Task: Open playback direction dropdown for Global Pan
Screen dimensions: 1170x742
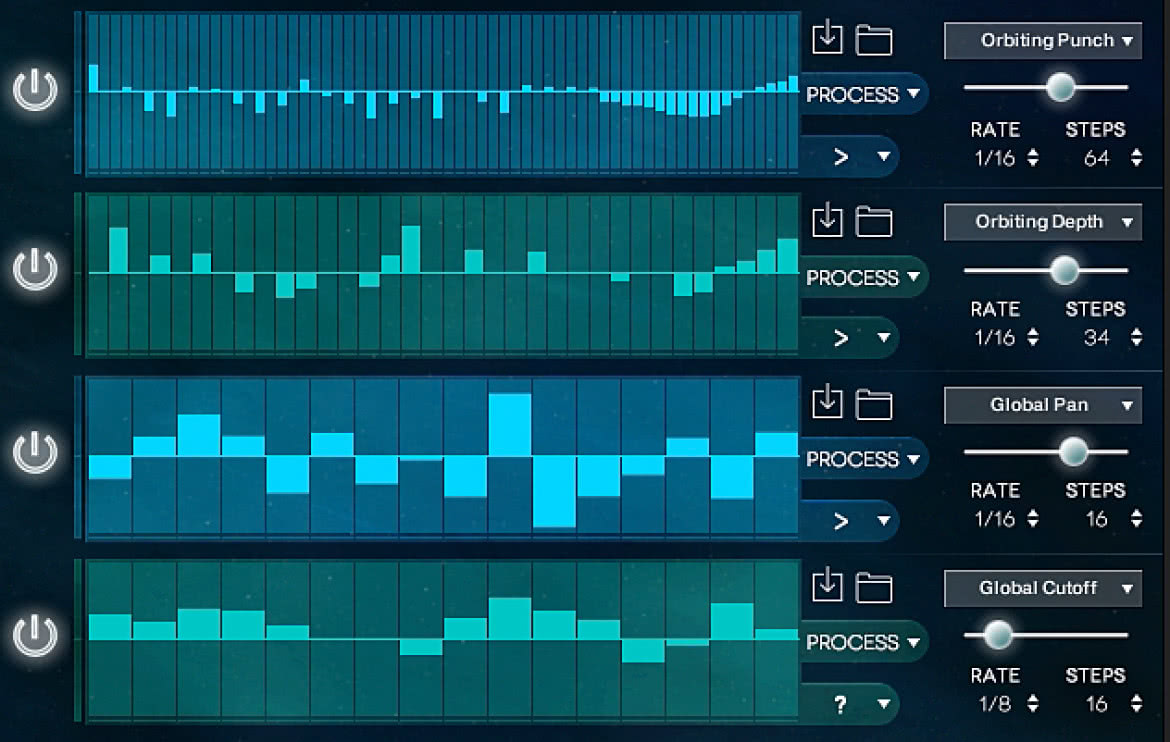Action: 851,520
